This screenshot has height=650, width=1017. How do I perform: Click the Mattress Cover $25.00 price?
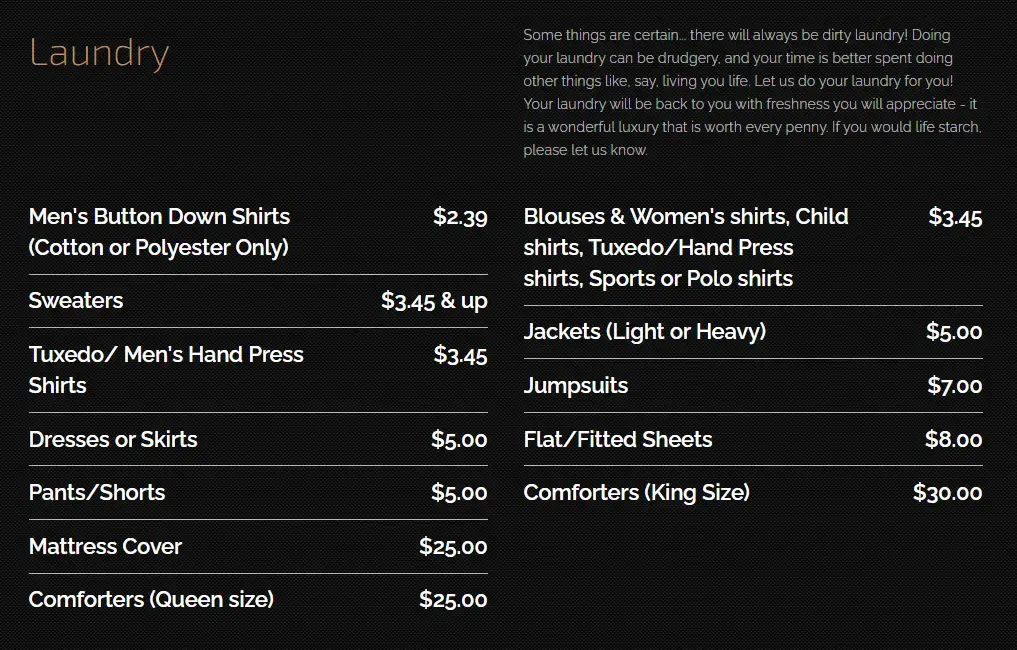pos(453,546)
